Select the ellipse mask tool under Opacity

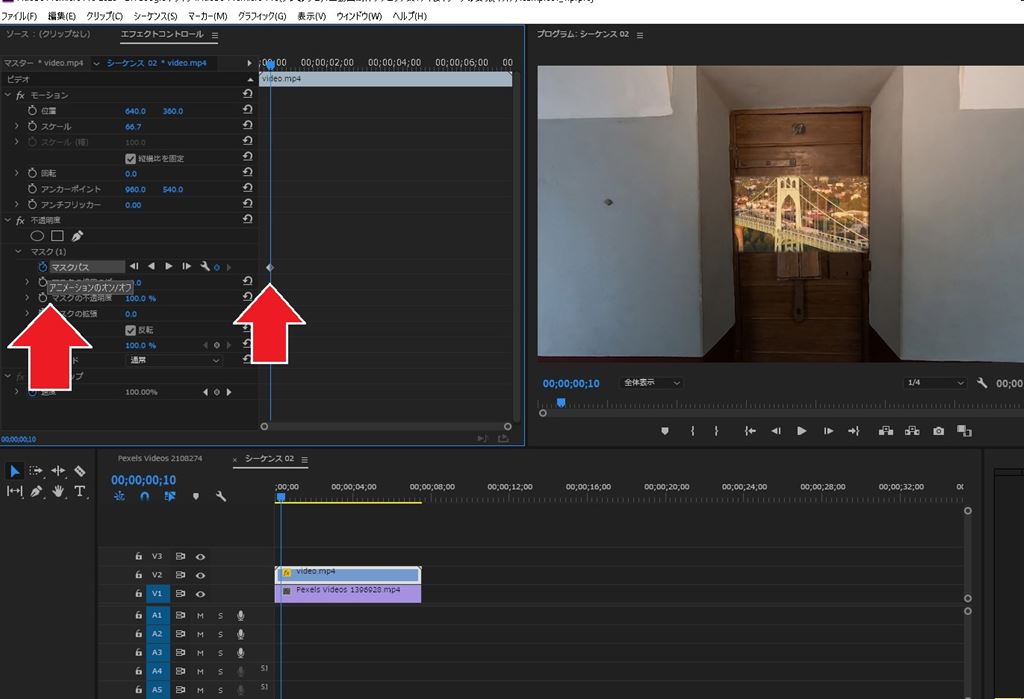coord(38,236)
